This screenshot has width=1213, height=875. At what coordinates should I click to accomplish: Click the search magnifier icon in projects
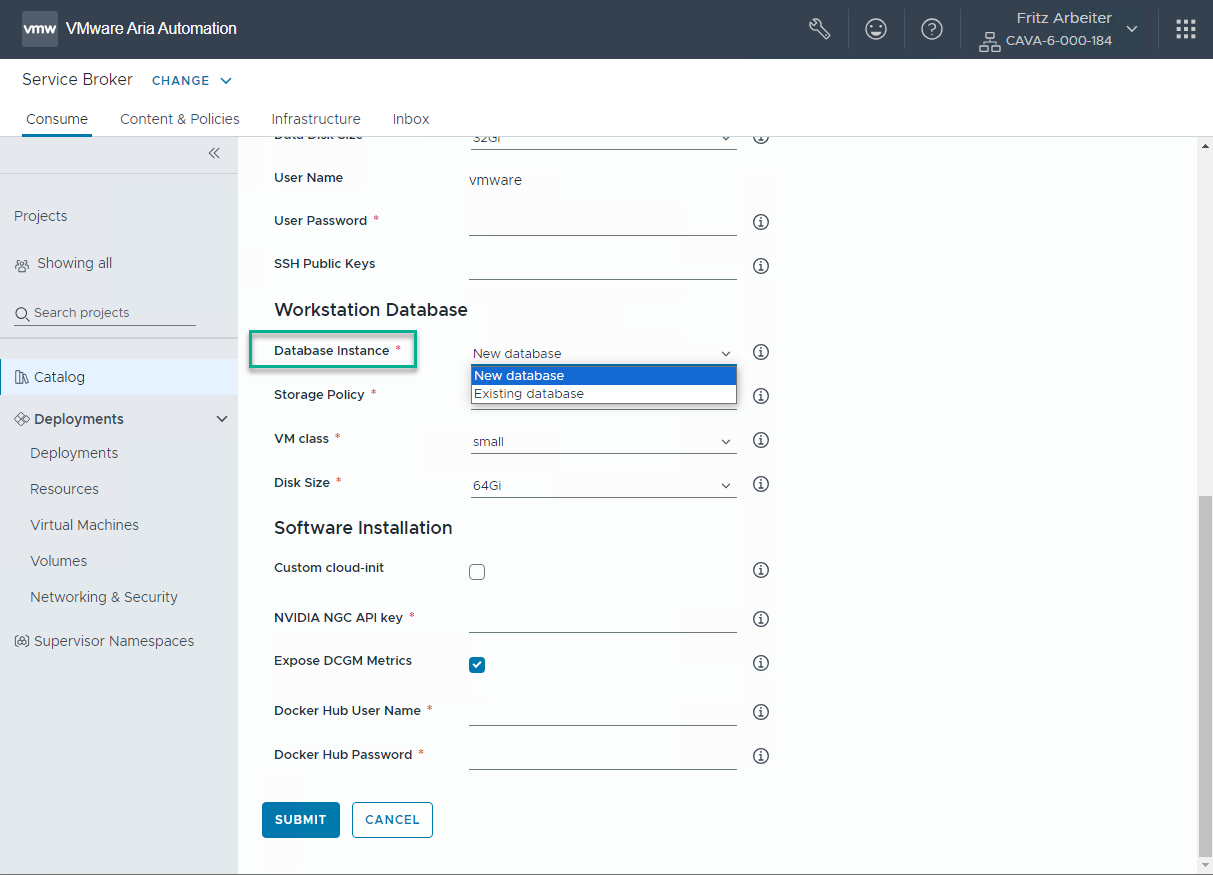click(x=22, y=314)
